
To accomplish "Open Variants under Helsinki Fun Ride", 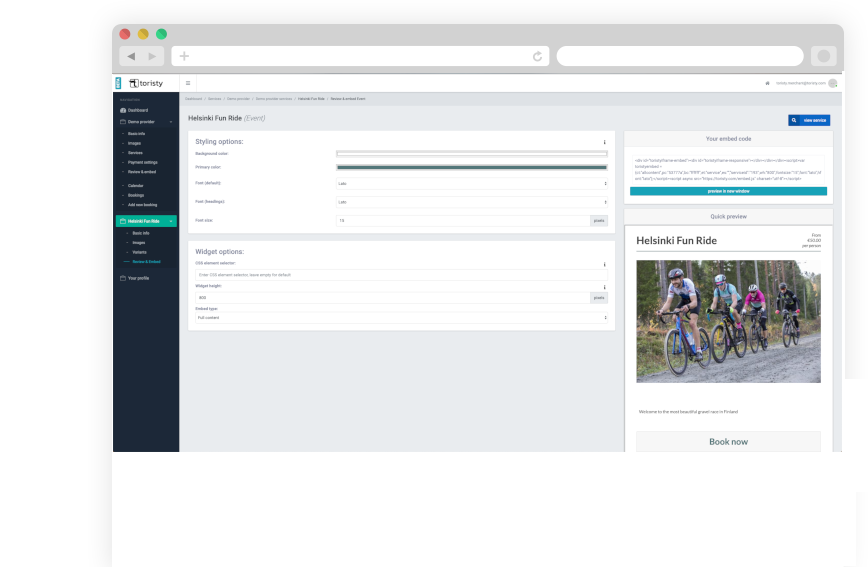I will tap(140, 252).
